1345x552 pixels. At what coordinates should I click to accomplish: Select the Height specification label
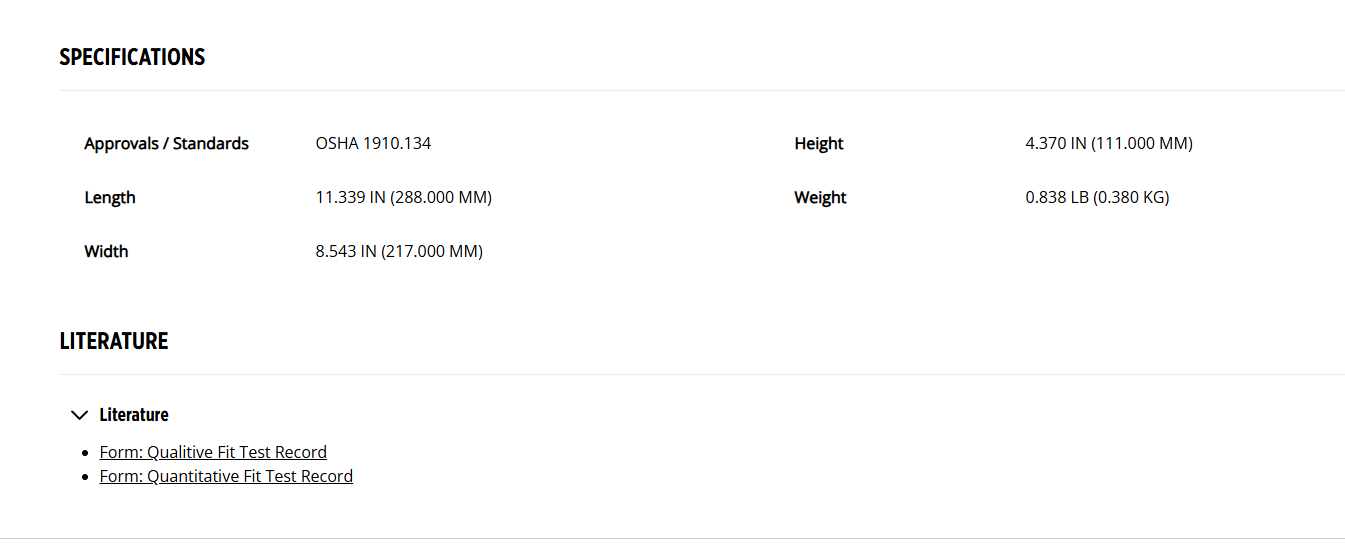[819, 144]
